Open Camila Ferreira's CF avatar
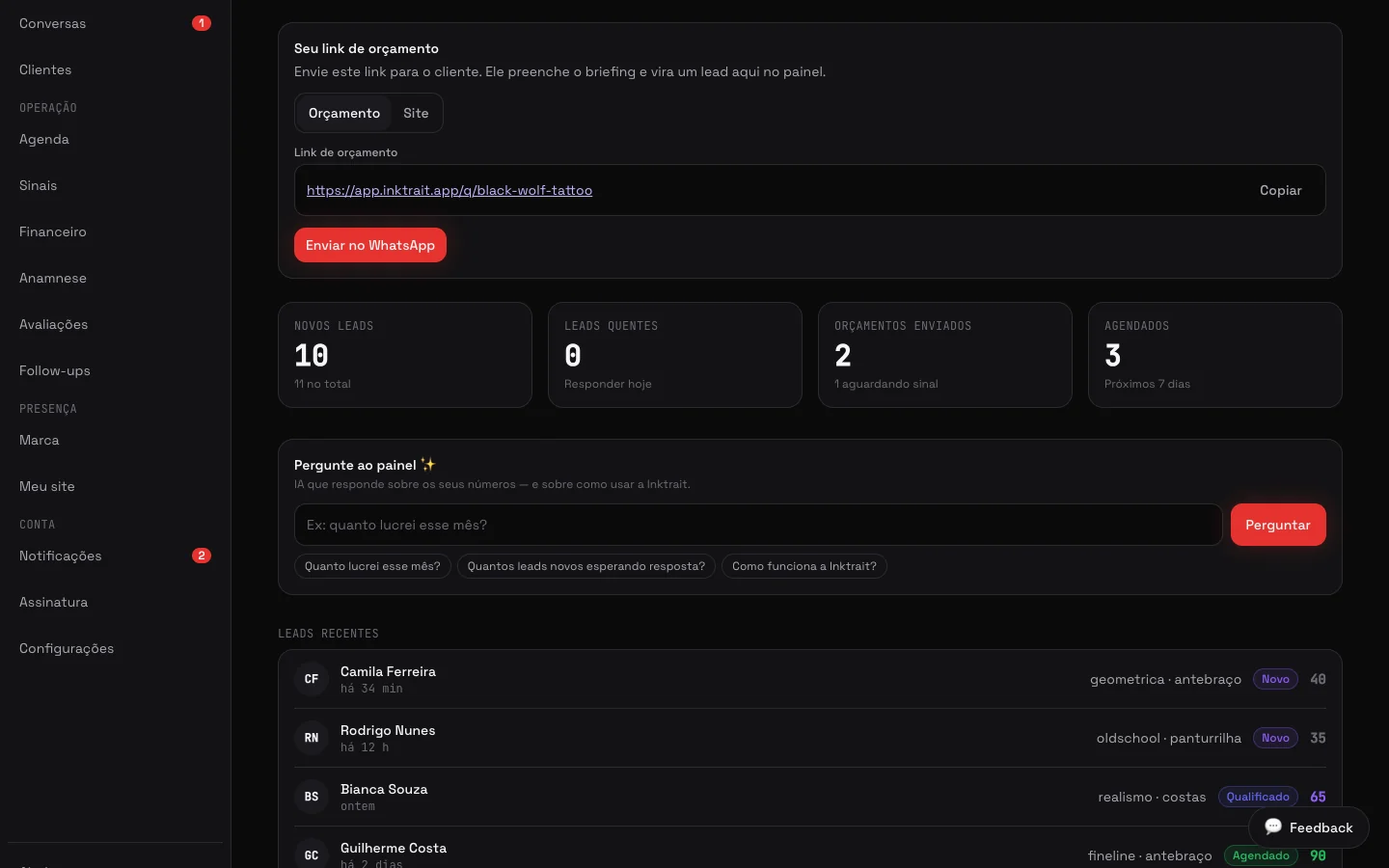The height and width of the screenshot is (868, 1389). pyautogui.click(x=312, y=679)
